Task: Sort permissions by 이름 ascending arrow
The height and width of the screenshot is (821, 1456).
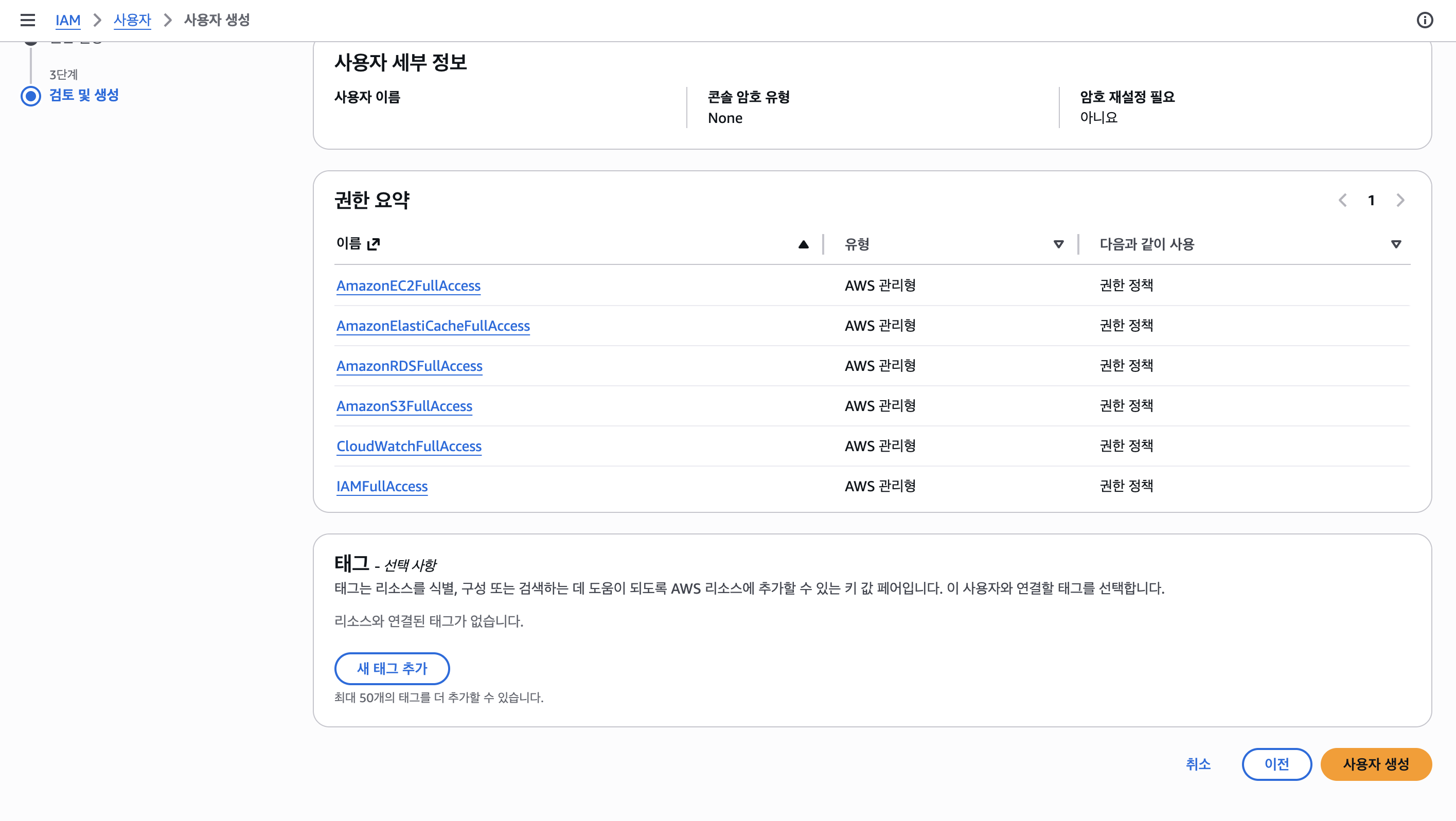Action: click(803, 244)
